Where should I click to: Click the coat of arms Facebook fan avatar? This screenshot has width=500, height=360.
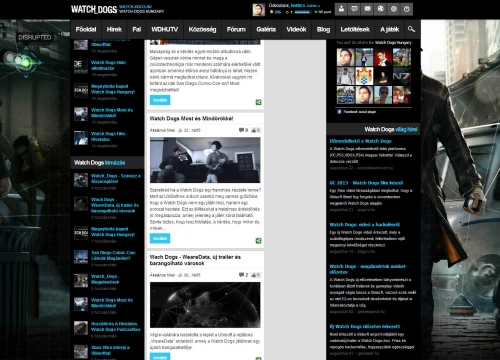pos(364,76)
